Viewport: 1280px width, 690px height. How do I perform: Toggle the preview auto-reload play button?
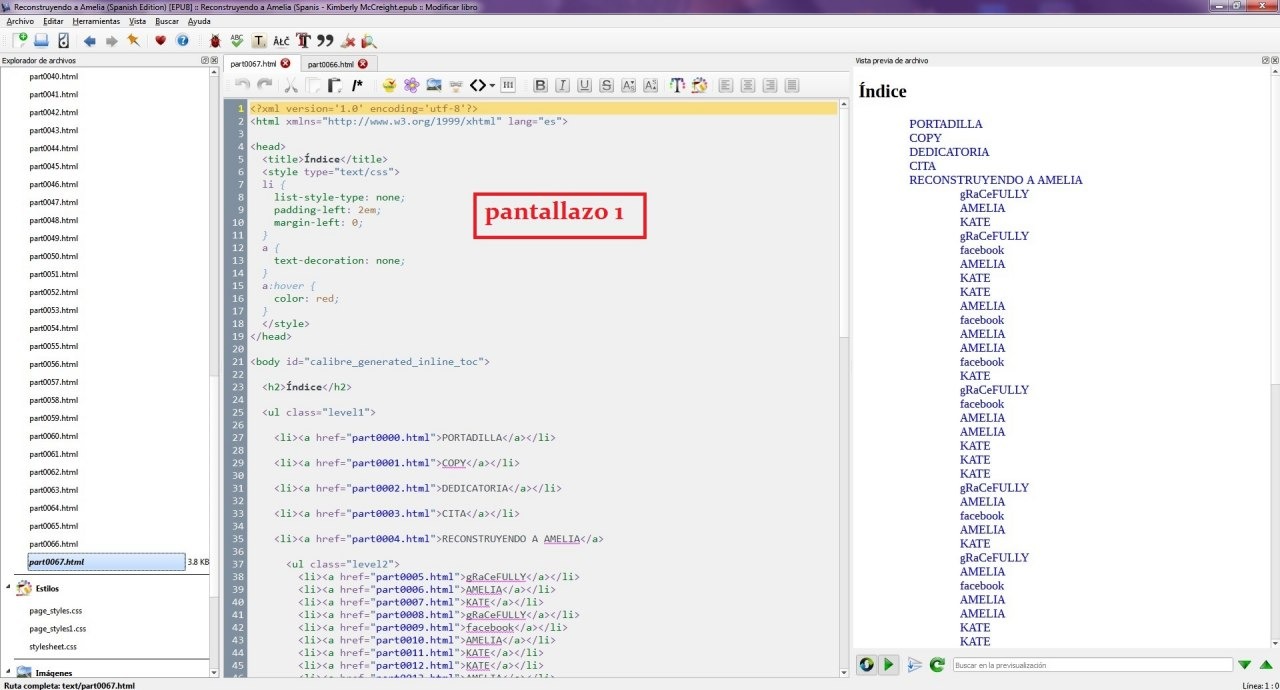(888, 665)
